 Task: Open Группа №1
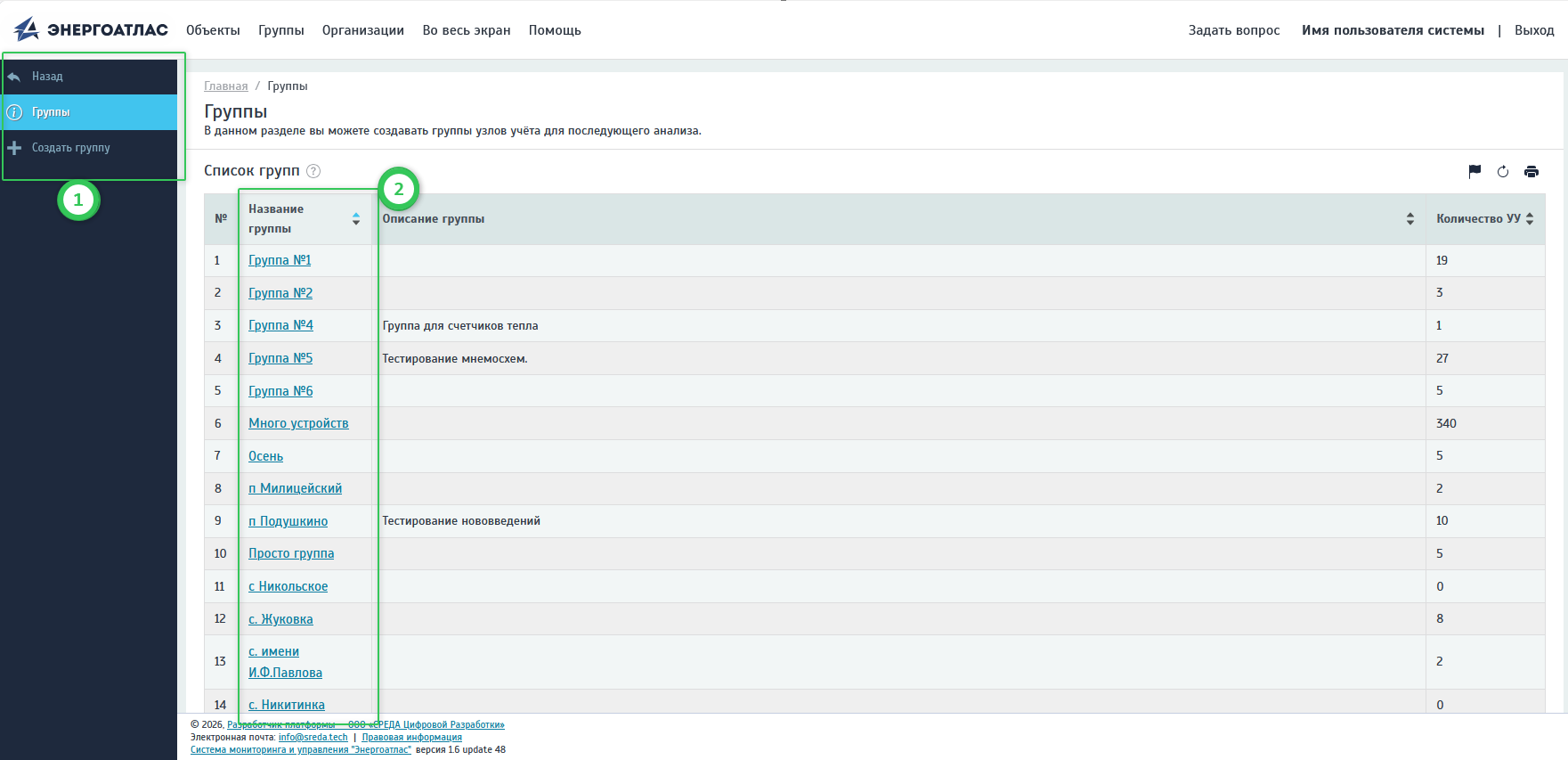tap(280, 260)
